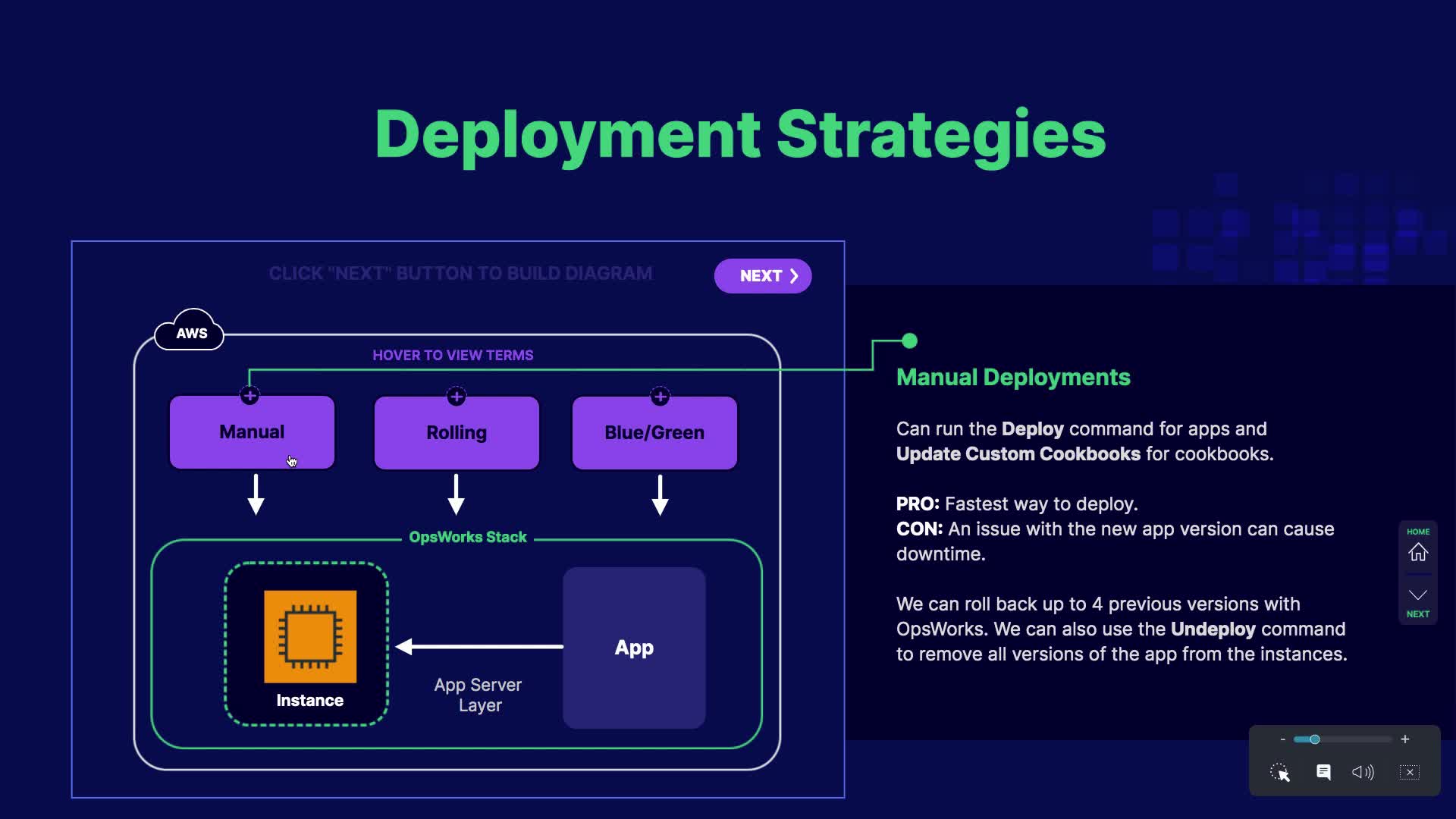Expand the plus icon above Rolling

(456, 396)
